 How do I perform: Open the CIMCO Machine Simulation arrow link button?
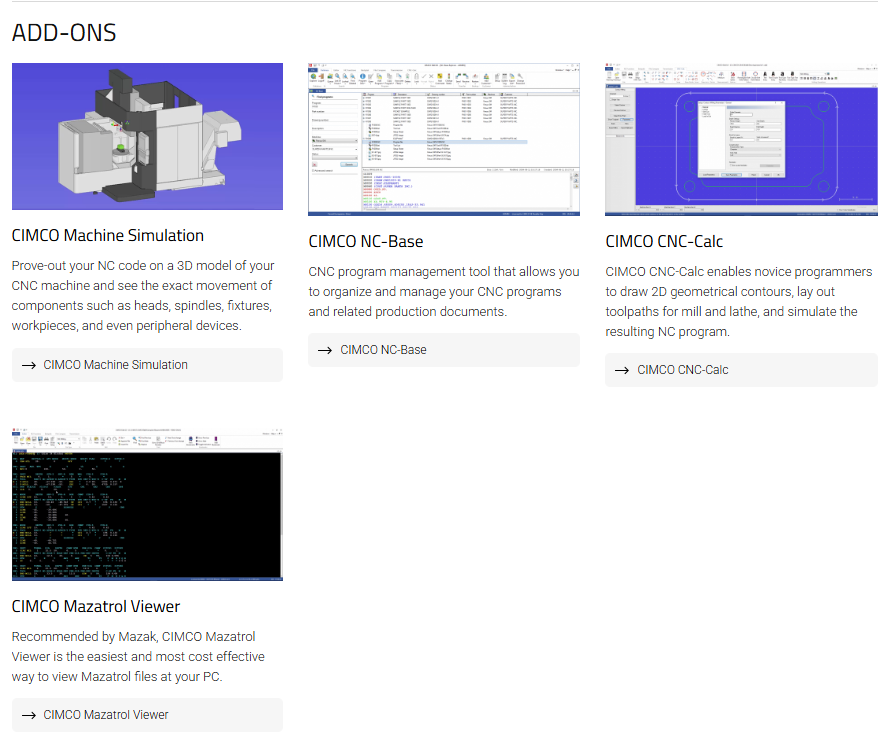pos(147,365)
